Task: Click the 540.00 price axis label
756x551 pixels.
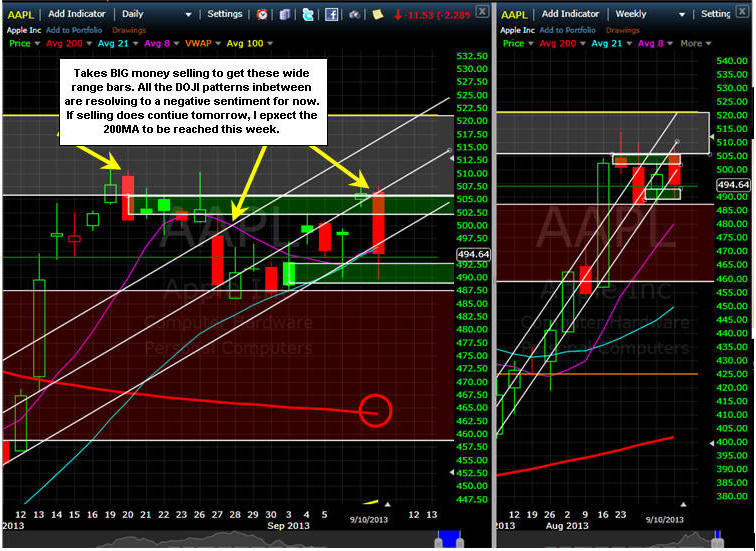Action: point(734,61)
